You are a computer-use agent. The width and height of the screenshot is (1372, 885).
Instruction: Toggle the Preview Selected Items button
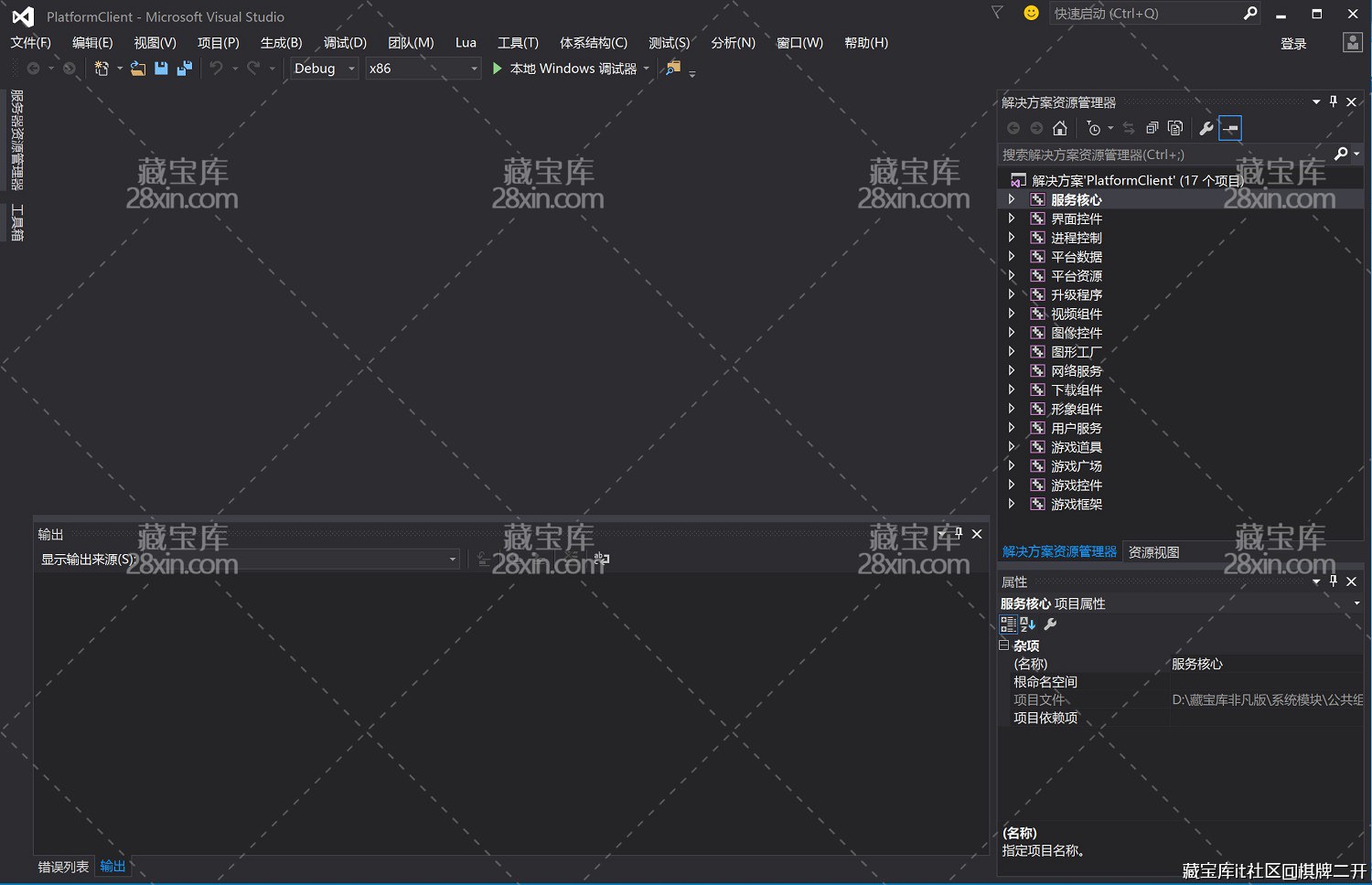tap(1230, 128)
